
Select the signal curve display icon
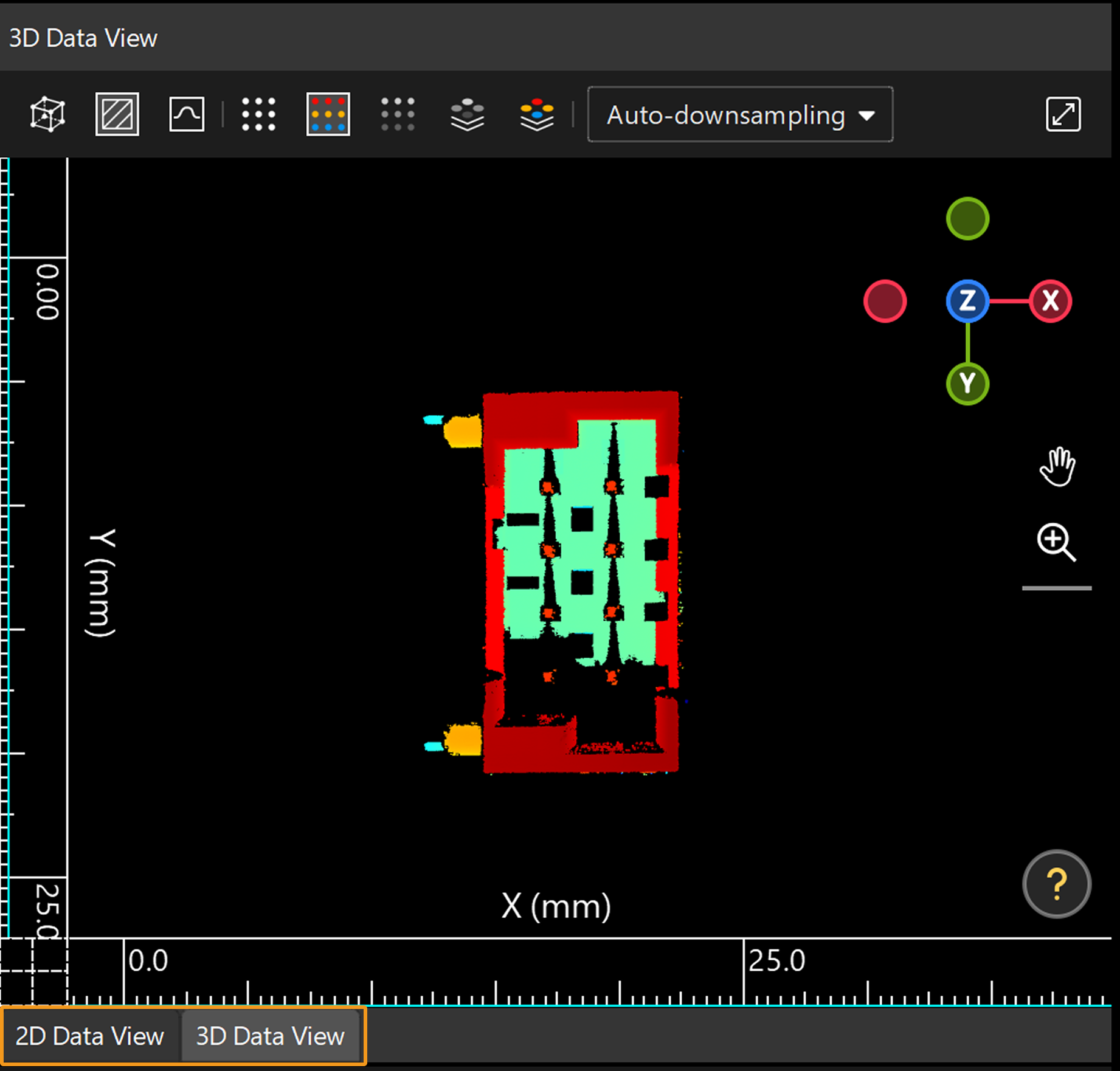(x=185, y=114)
